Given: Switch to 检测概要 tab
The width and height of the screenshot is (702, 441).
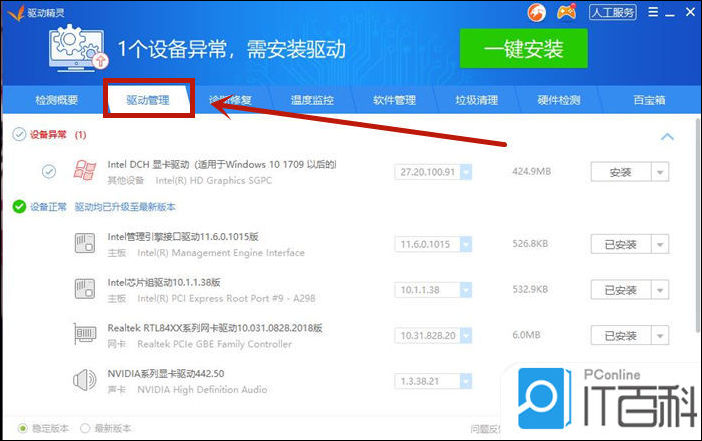Looking at the screenshot, I should tap(57, 100).
